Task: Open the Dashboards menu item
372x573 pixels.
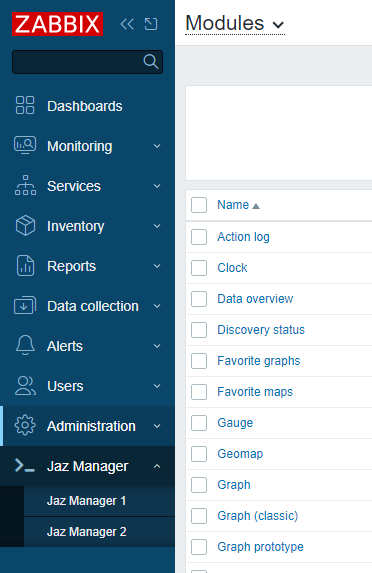Action: [85, 106]
